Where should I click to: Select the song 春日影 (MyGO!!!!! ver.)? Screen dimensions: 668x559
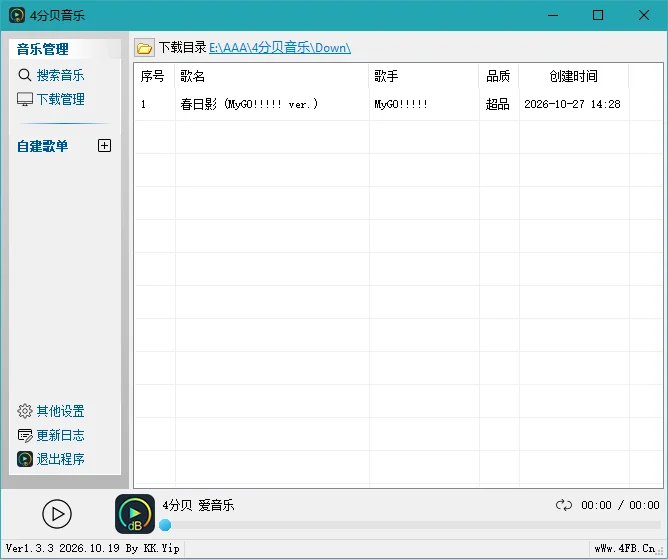(x=249, y=104)
